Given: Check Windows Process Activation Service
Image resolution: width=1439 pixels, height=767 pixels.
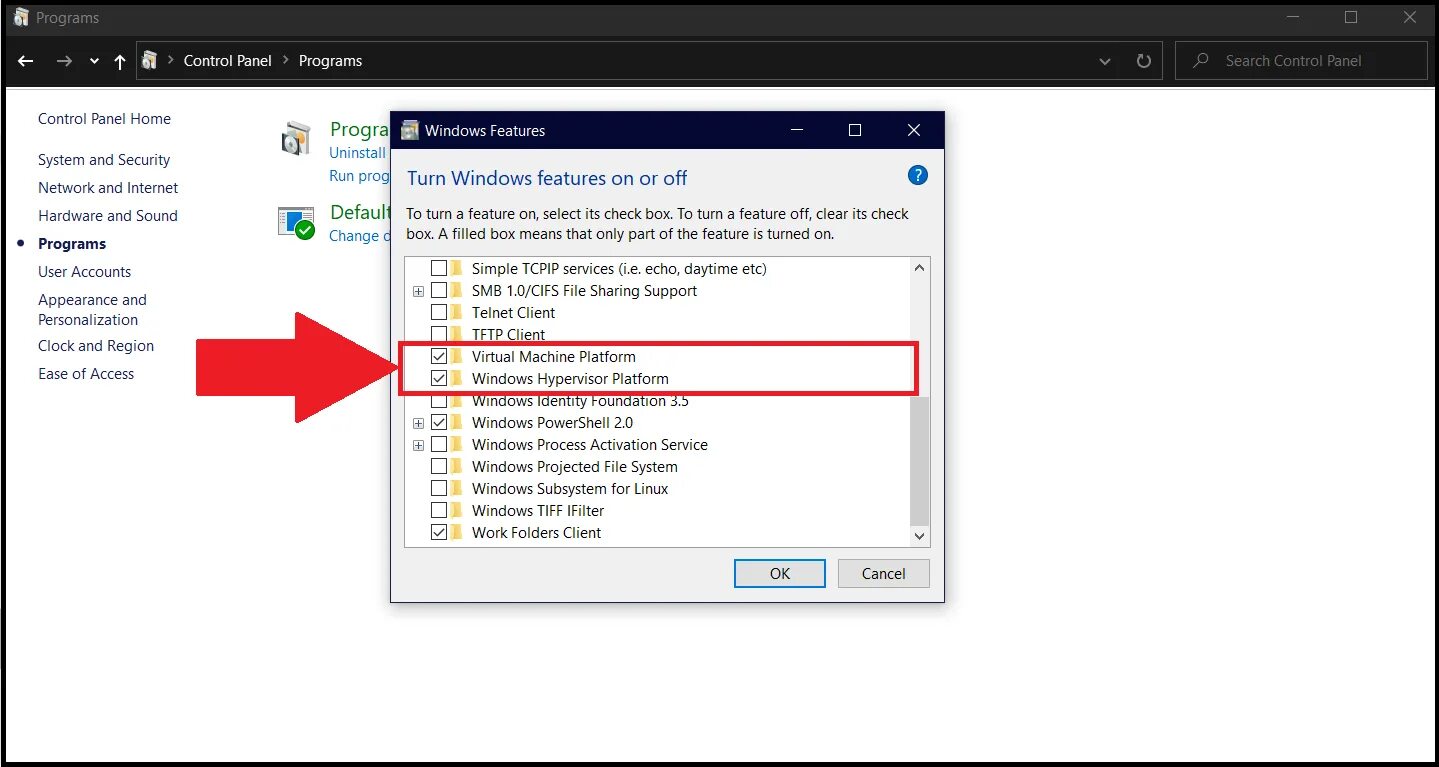Looking at the screenshot, I should (x=439, y=445).
